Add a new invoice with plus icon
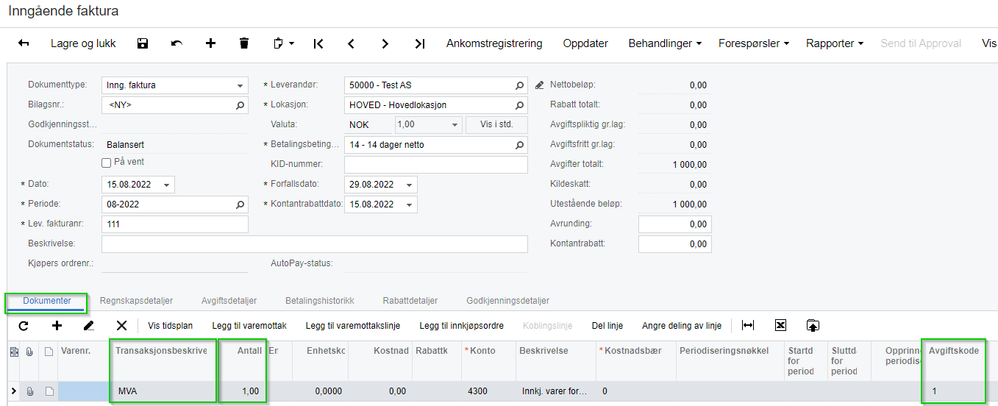The height and width of the screenshot is (406, 998). click(x=211, y=43)
